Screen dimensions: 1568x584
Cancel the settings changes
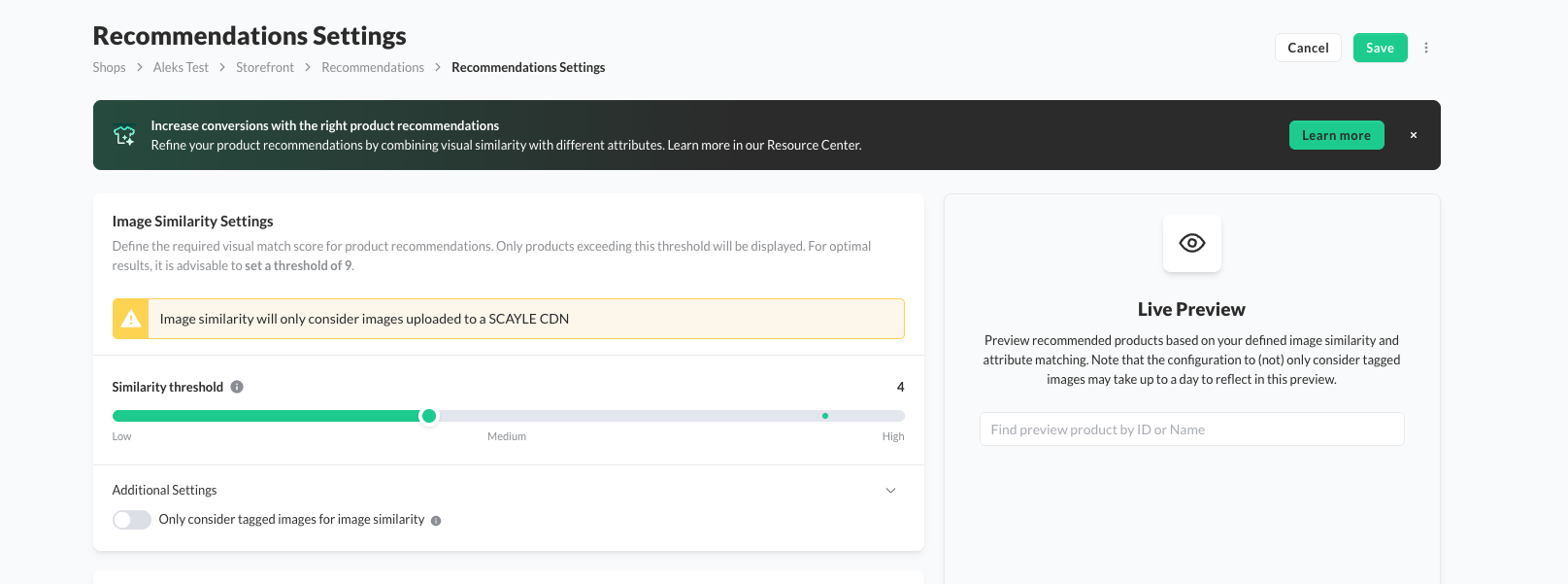pos(1307,48)
